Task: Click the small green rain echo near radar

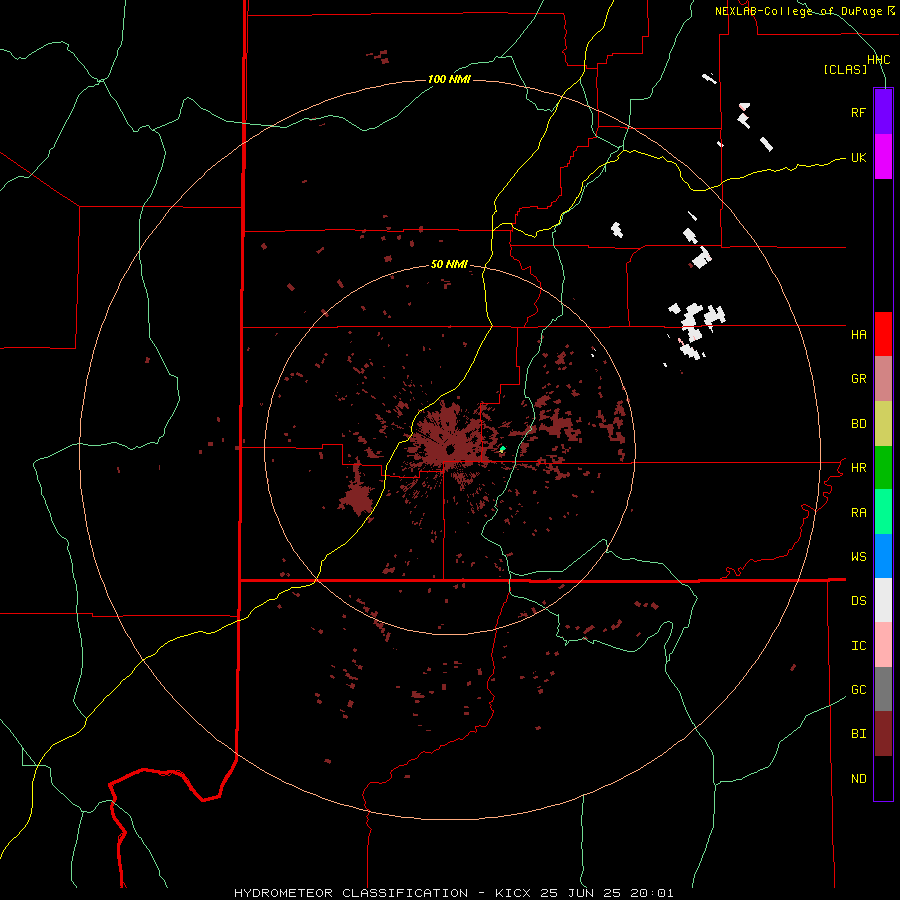Action: point(502,448)
